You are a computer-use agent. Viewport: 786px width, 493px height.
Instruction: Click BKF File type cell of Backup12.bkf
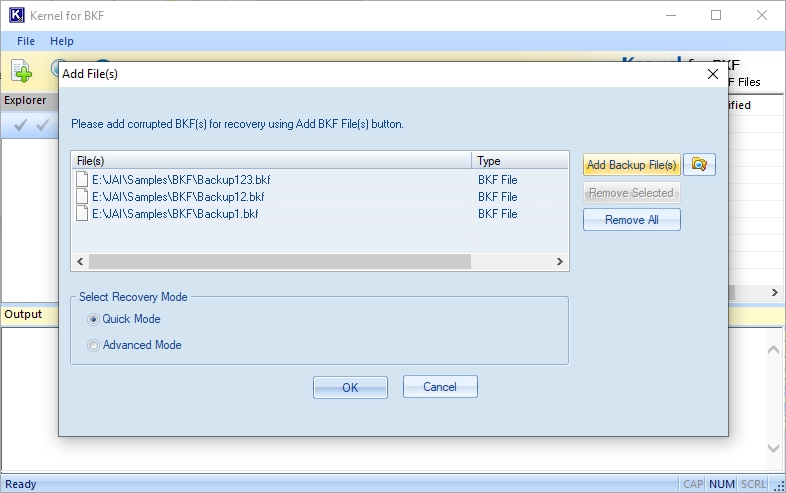coord(498,197)
